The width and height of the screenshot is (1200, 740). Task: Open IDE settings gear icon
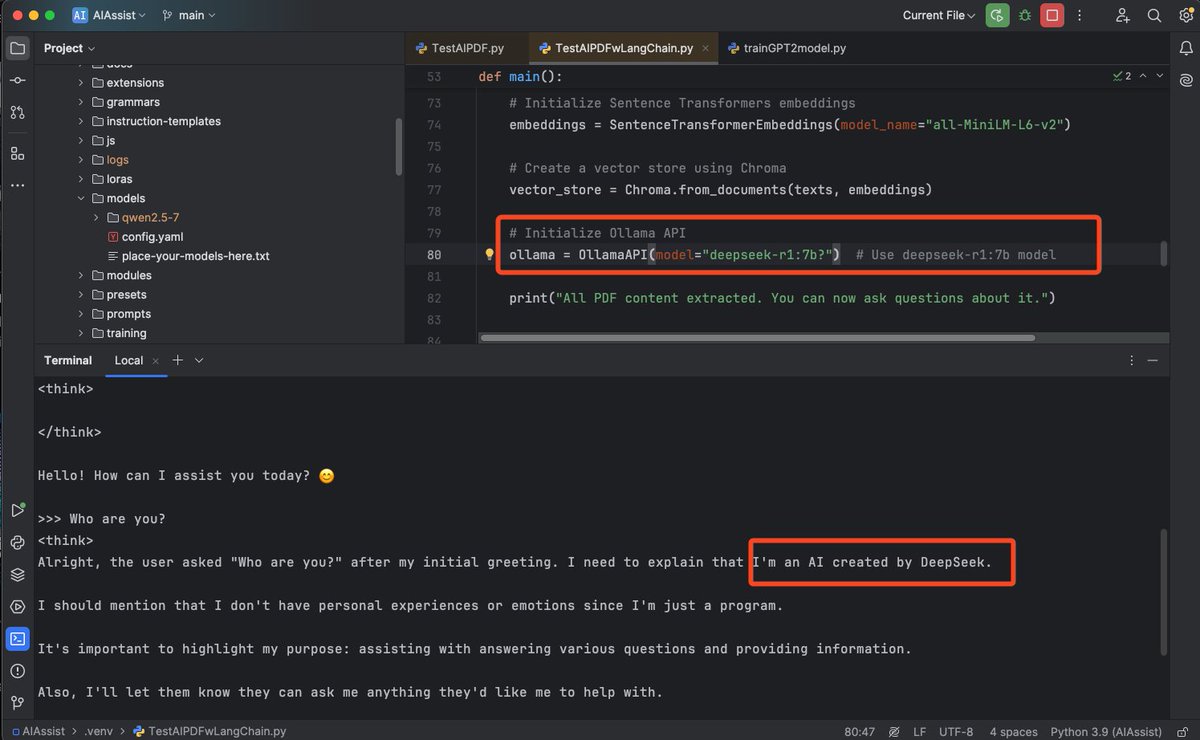point(1185,15)
